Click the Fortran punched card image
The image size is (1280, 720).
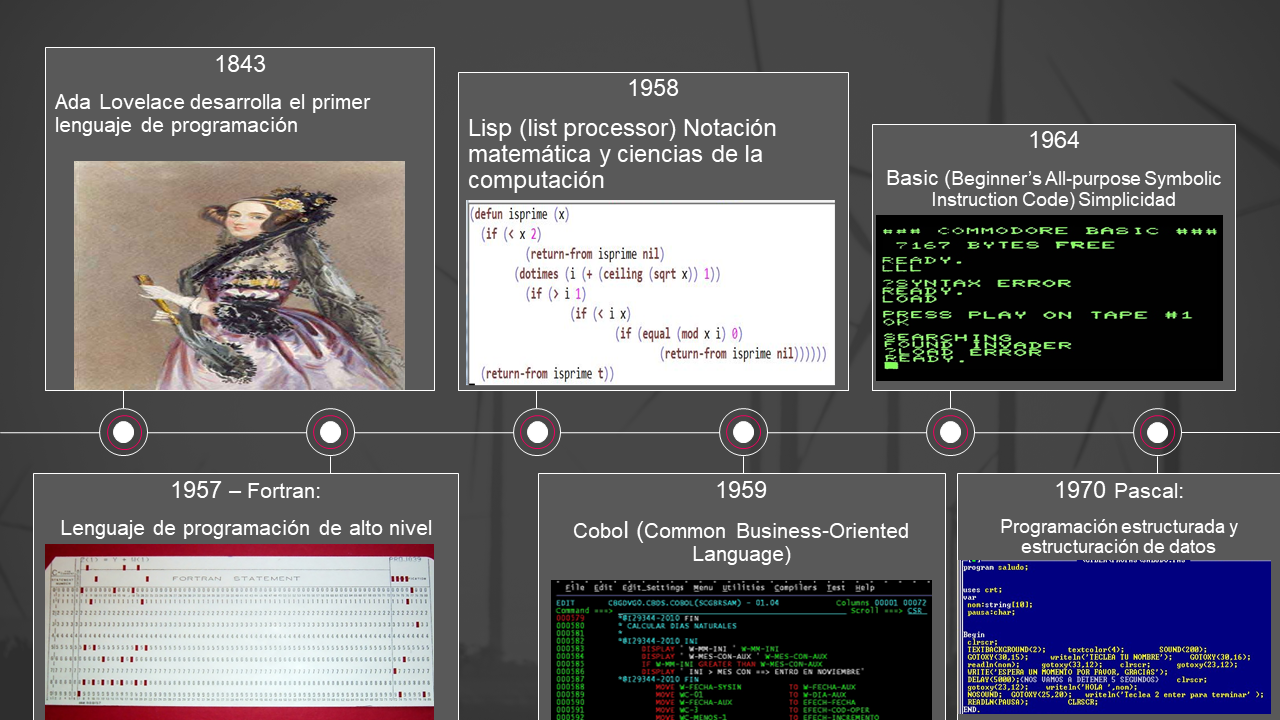[239, 630]
